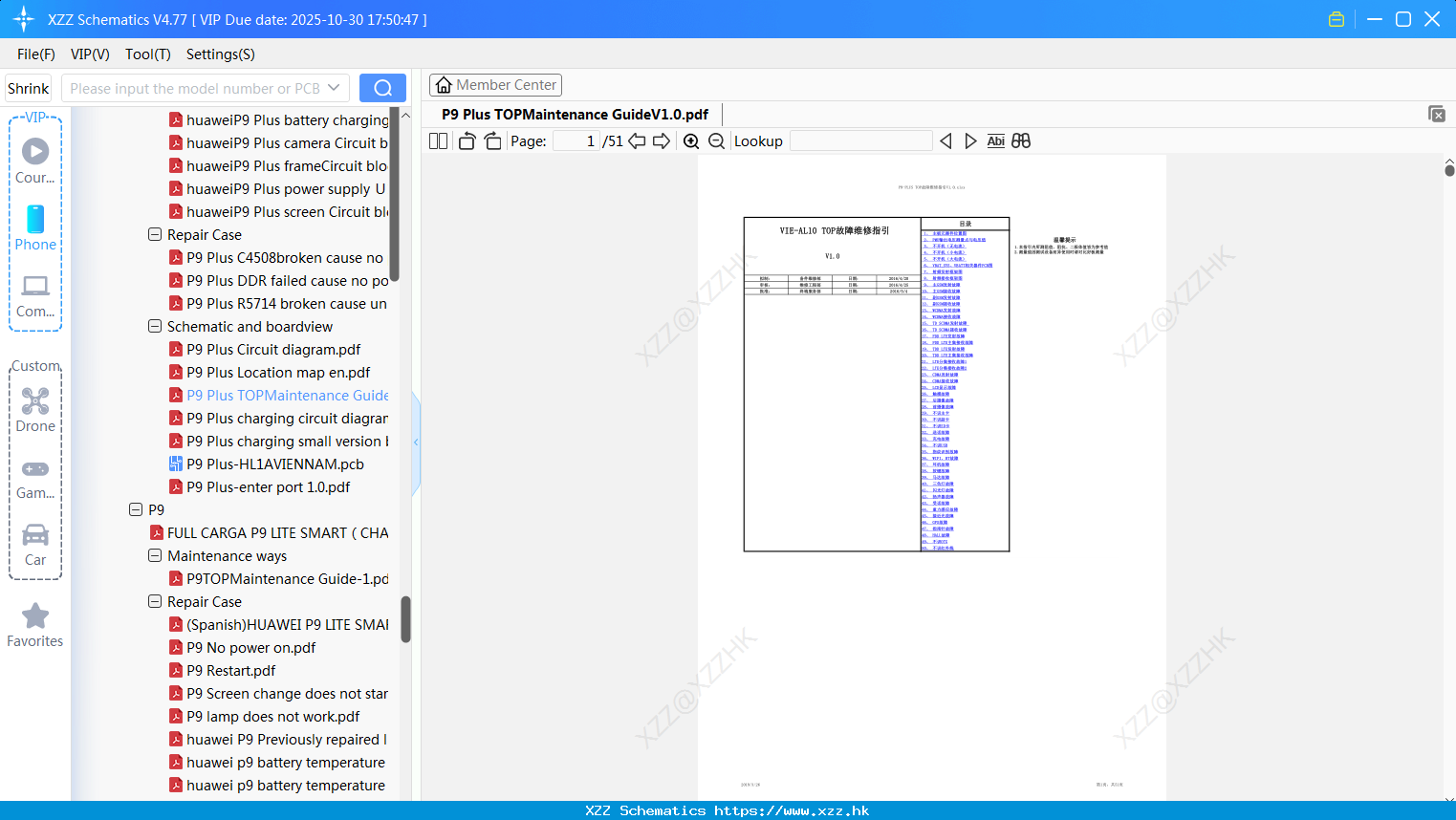
Task: Rotate page counterclockwise
Action: point(467,140)
